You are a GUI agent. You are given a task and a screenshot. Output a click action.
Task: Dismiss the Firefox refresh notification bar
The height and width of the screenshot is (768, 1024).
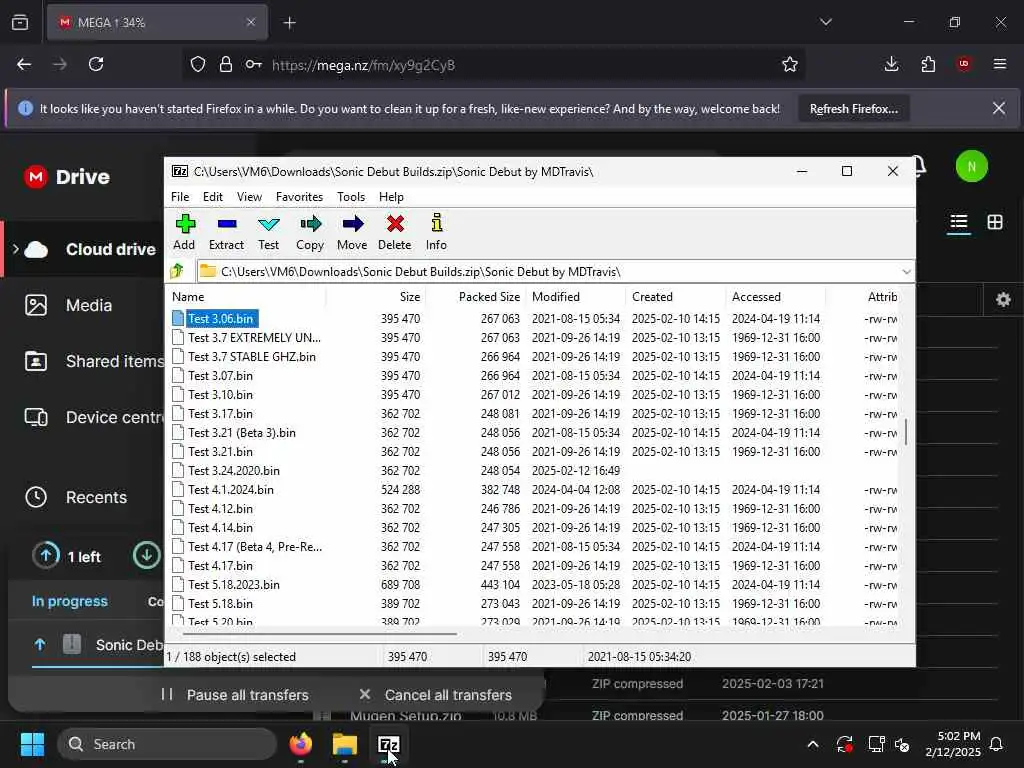pos(999,108)
